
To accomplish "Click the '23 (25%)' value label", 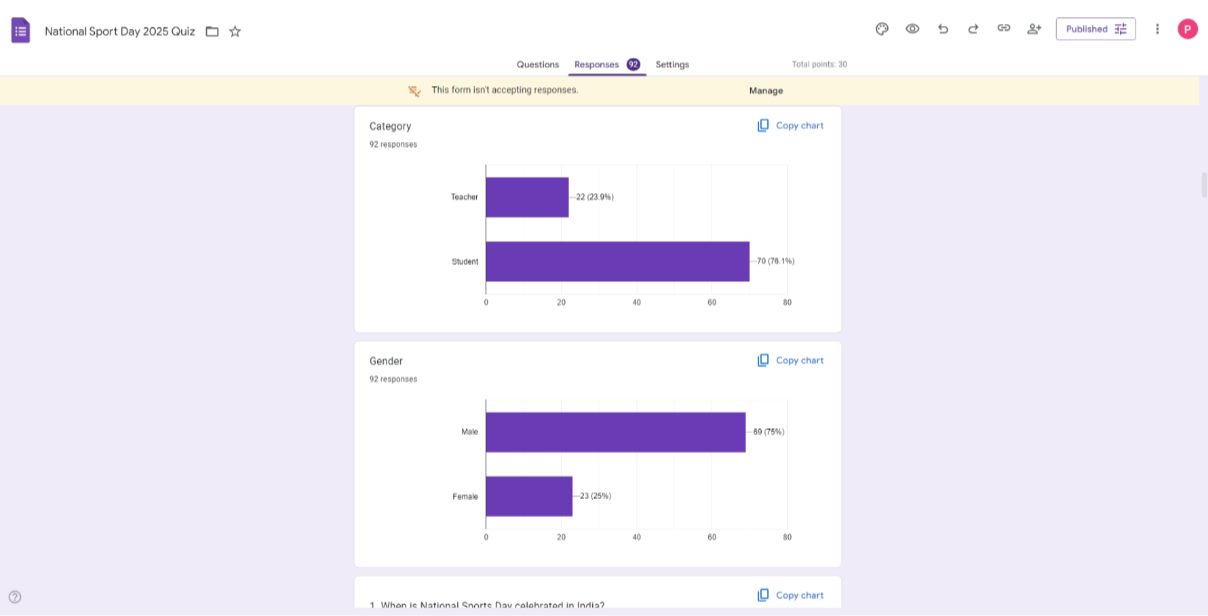I will tap(595, 496).
